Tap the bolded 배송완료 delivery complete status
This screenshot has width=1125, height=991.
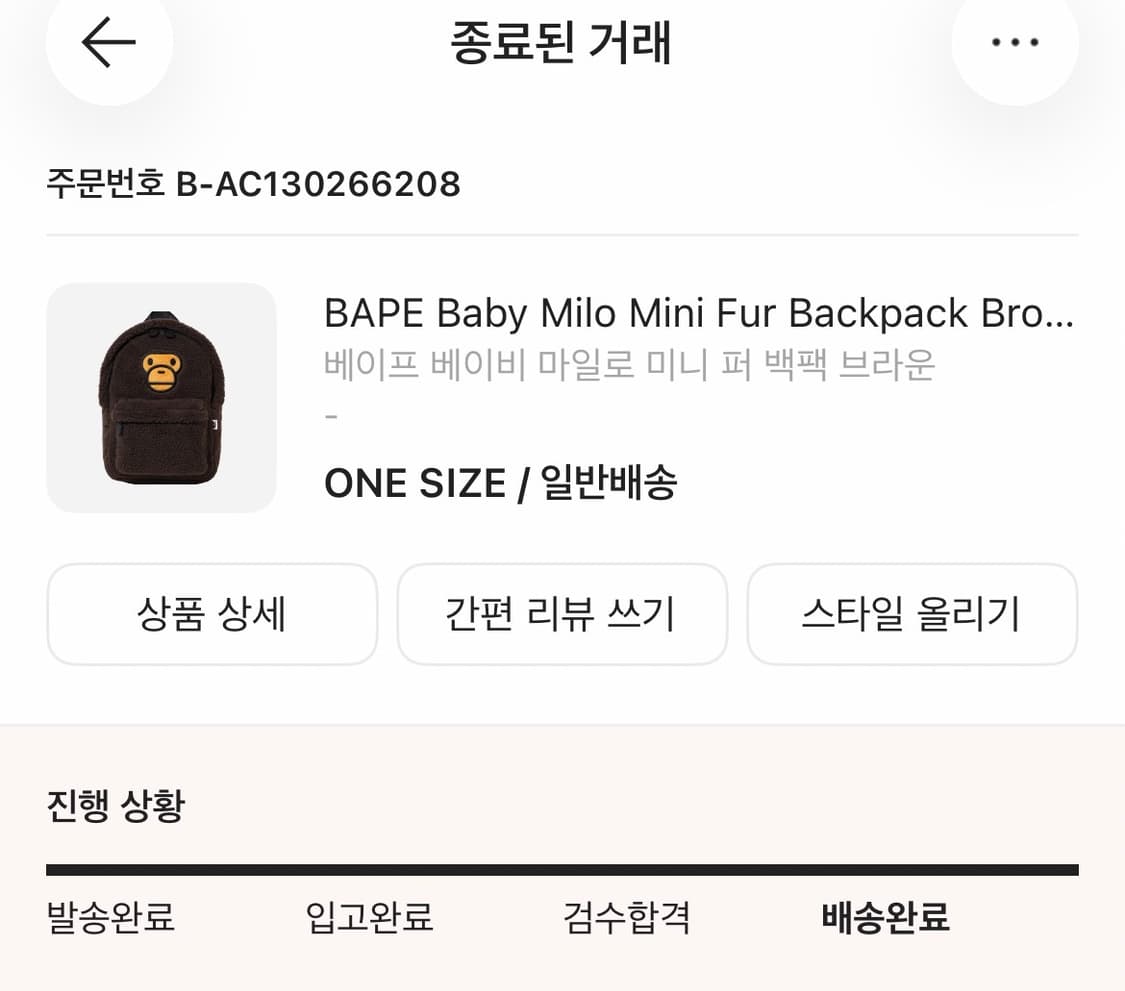(x=884, y=917)
